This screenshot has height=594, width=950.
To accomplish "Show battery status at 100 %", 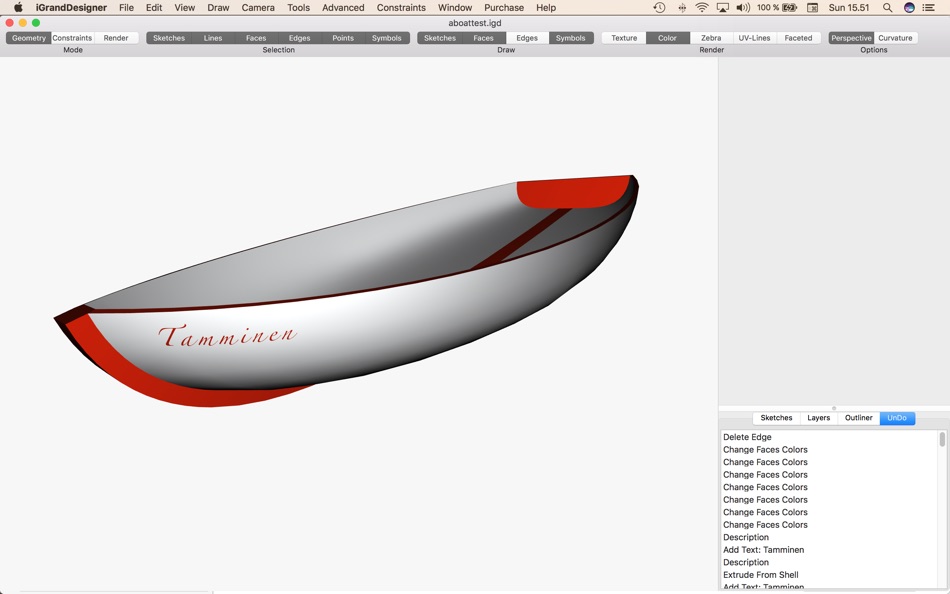I will [777, 7].
